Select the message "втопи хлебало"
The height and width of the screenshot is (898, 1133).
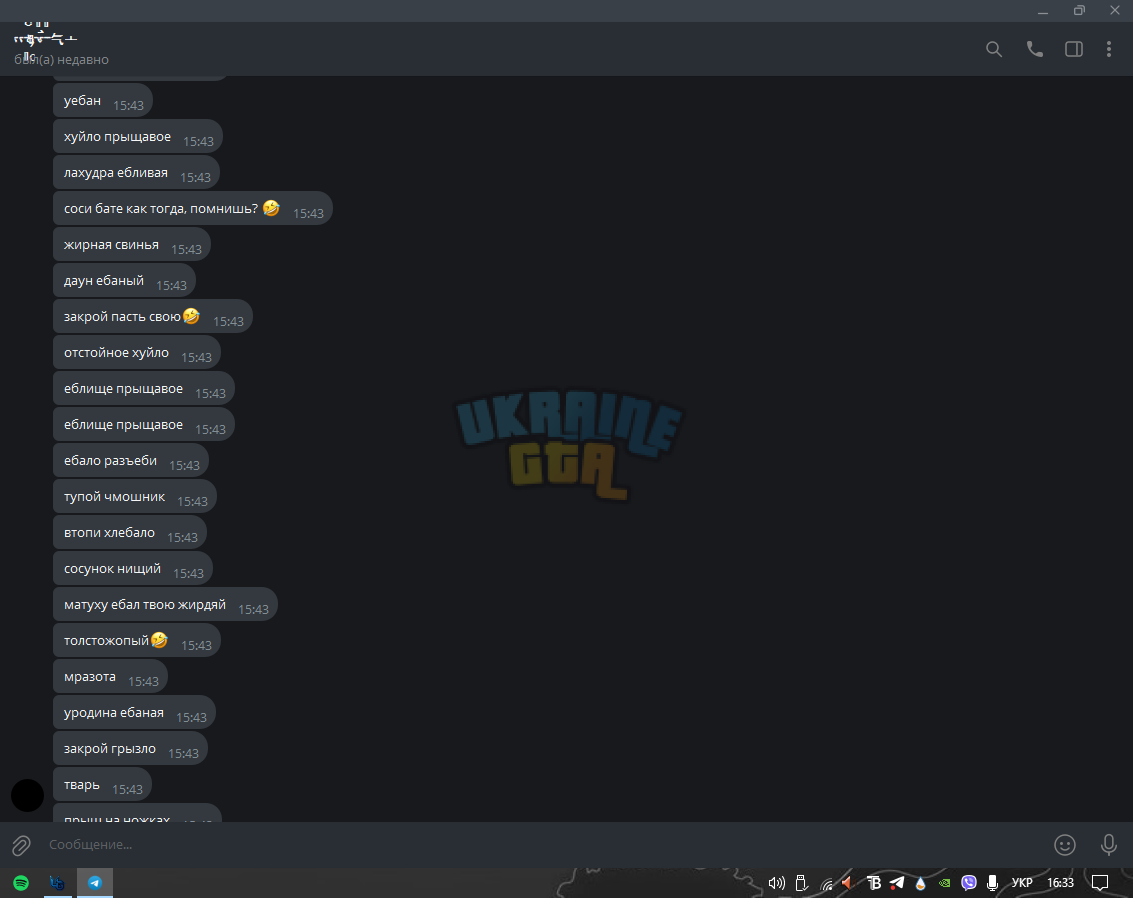coord(129,533)
